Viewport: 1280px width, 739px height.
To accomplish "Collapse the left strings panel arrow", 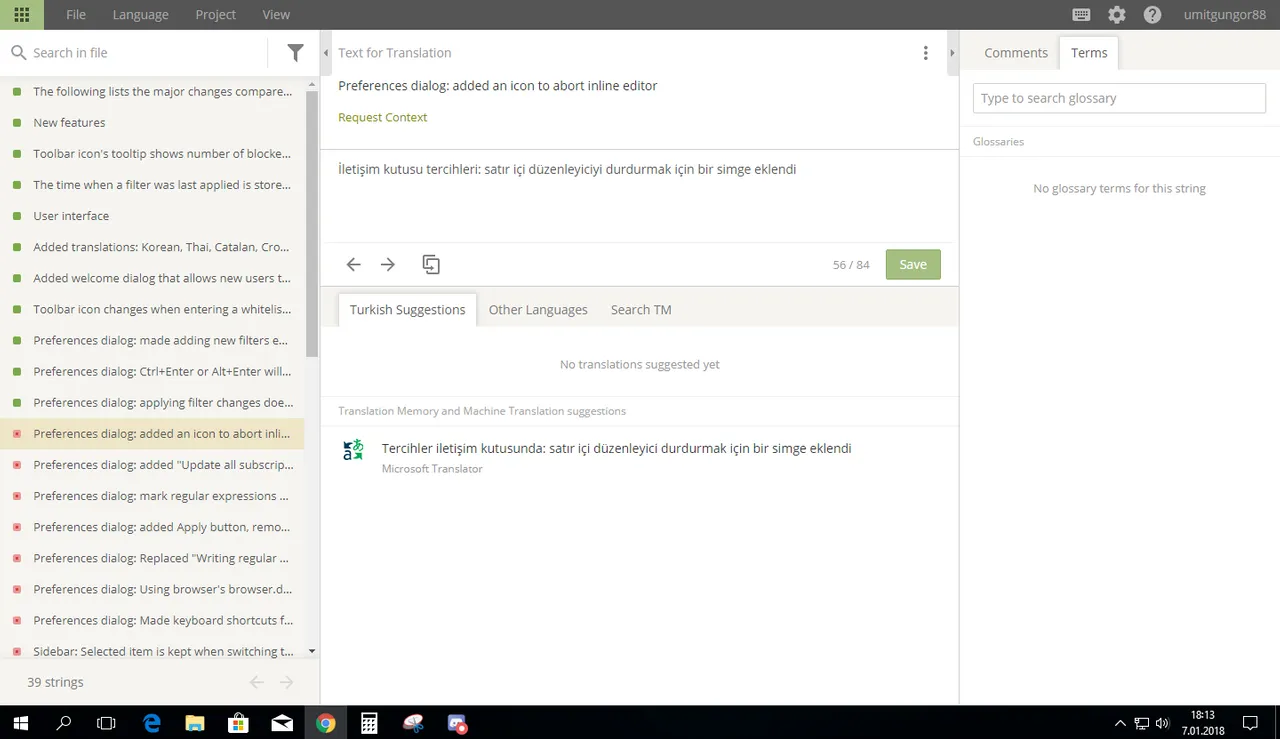I will pos(326,53).
